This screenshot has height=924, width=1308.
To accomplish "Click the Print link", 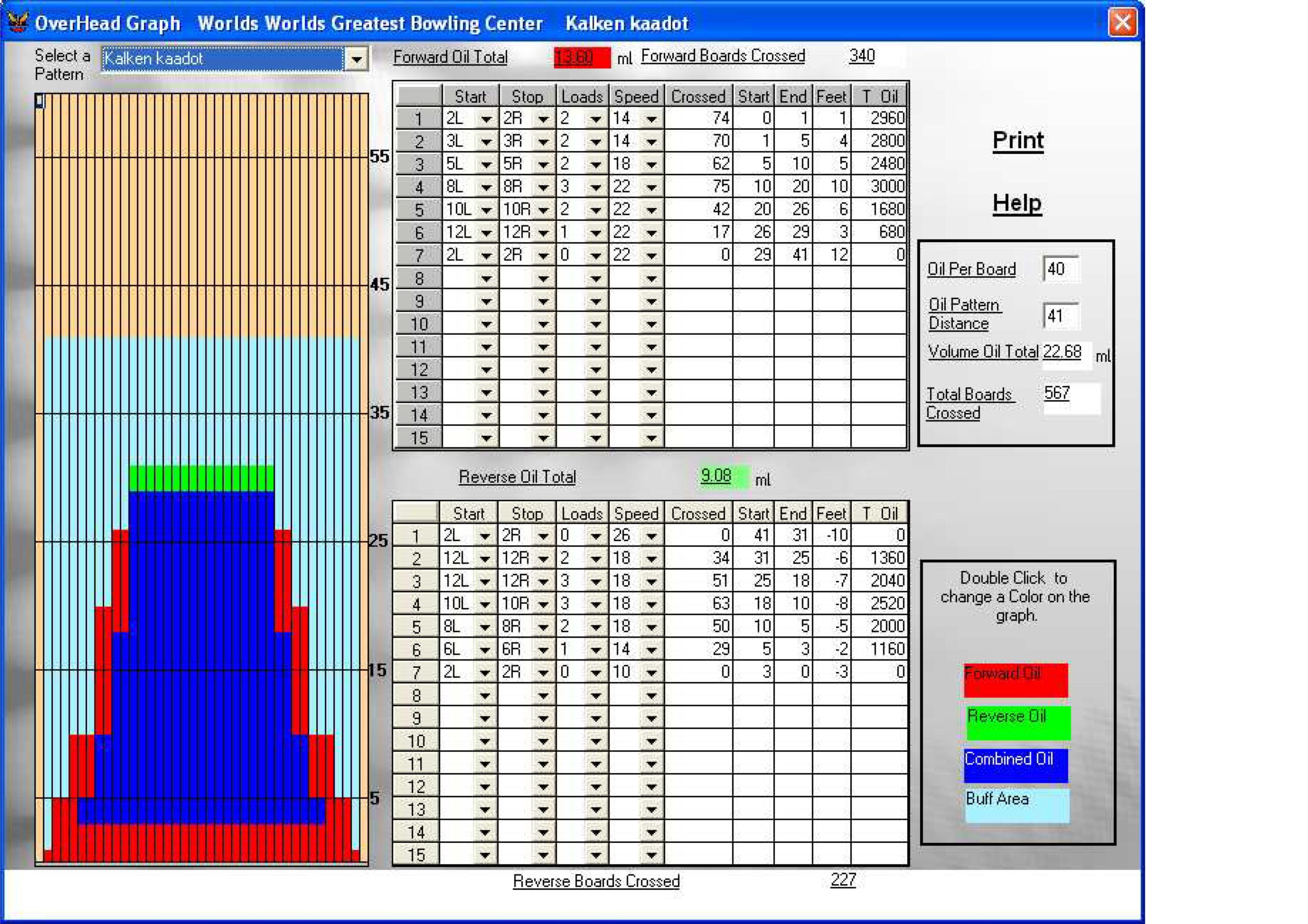I will point(1018,140).
